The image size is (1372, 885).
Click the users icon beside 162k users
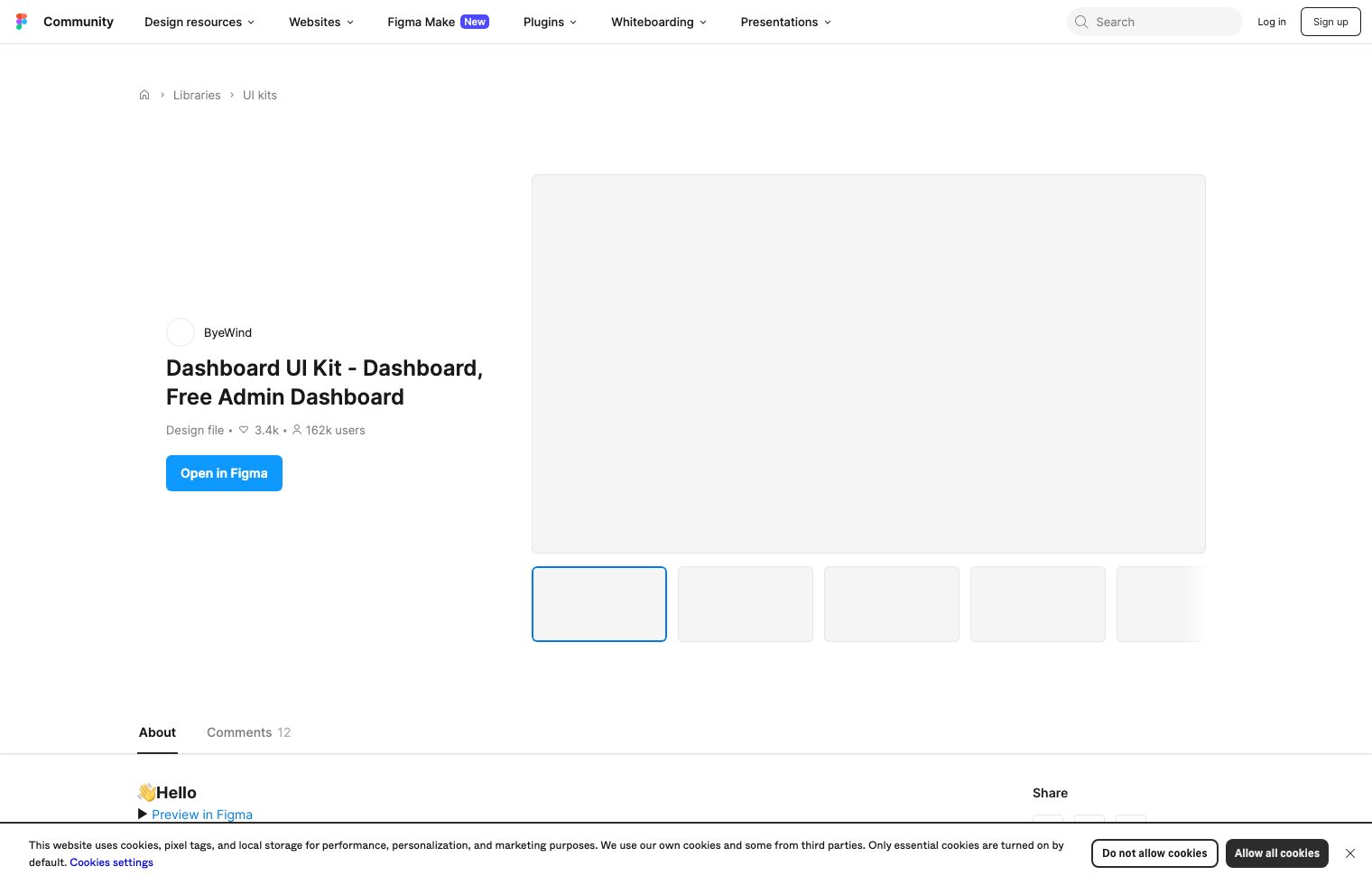(x=297, y=430)
